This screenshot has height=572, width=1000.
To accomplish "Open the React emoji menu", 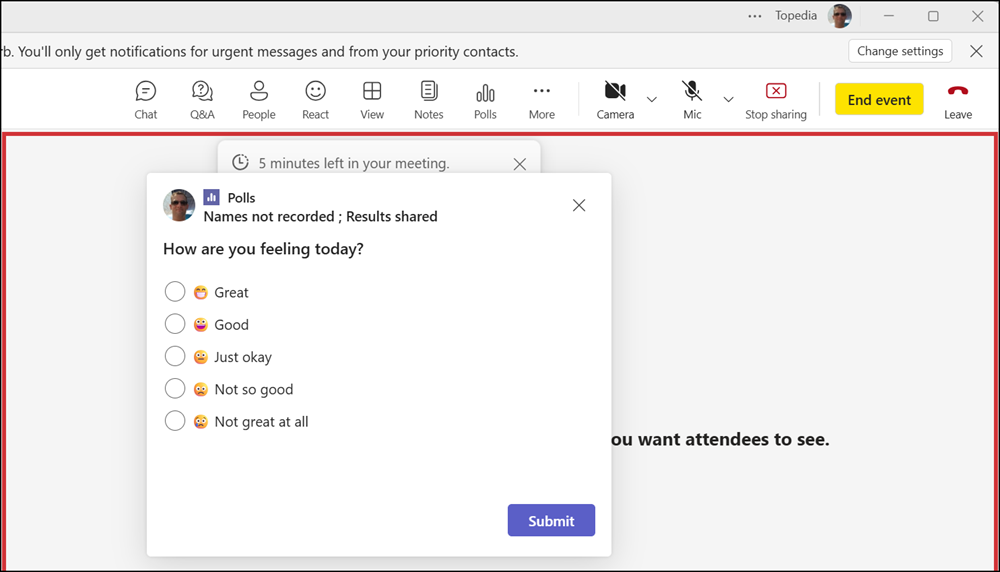I will 315,100.
